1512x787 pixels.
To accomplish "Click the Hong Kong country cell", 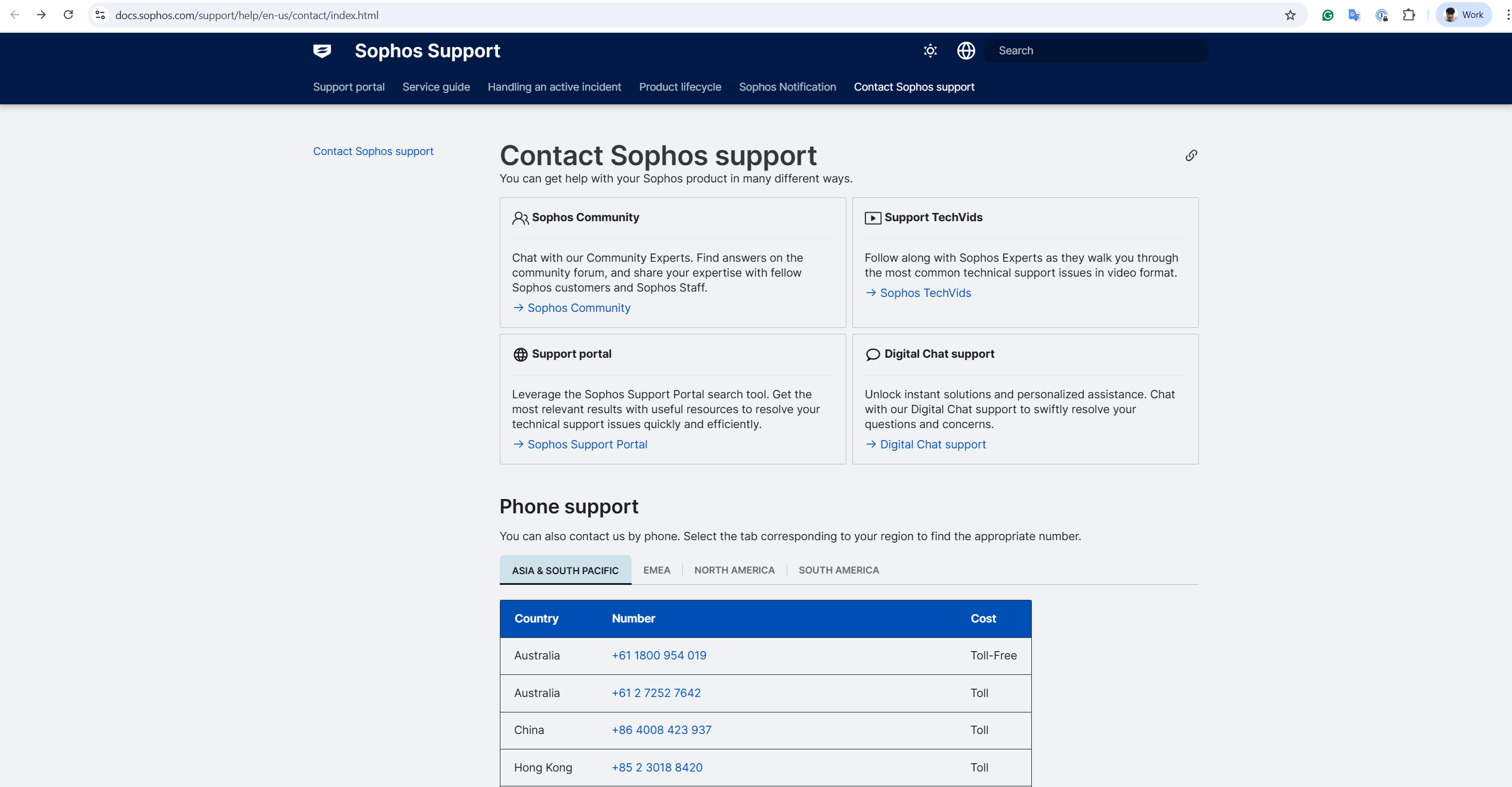I will pos(543,767).
